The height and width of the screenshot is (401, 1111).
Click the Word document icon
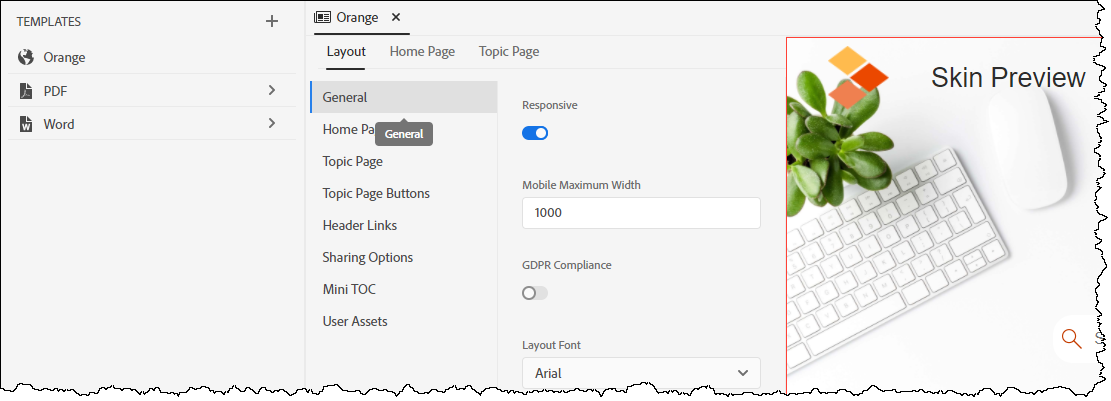26,124
